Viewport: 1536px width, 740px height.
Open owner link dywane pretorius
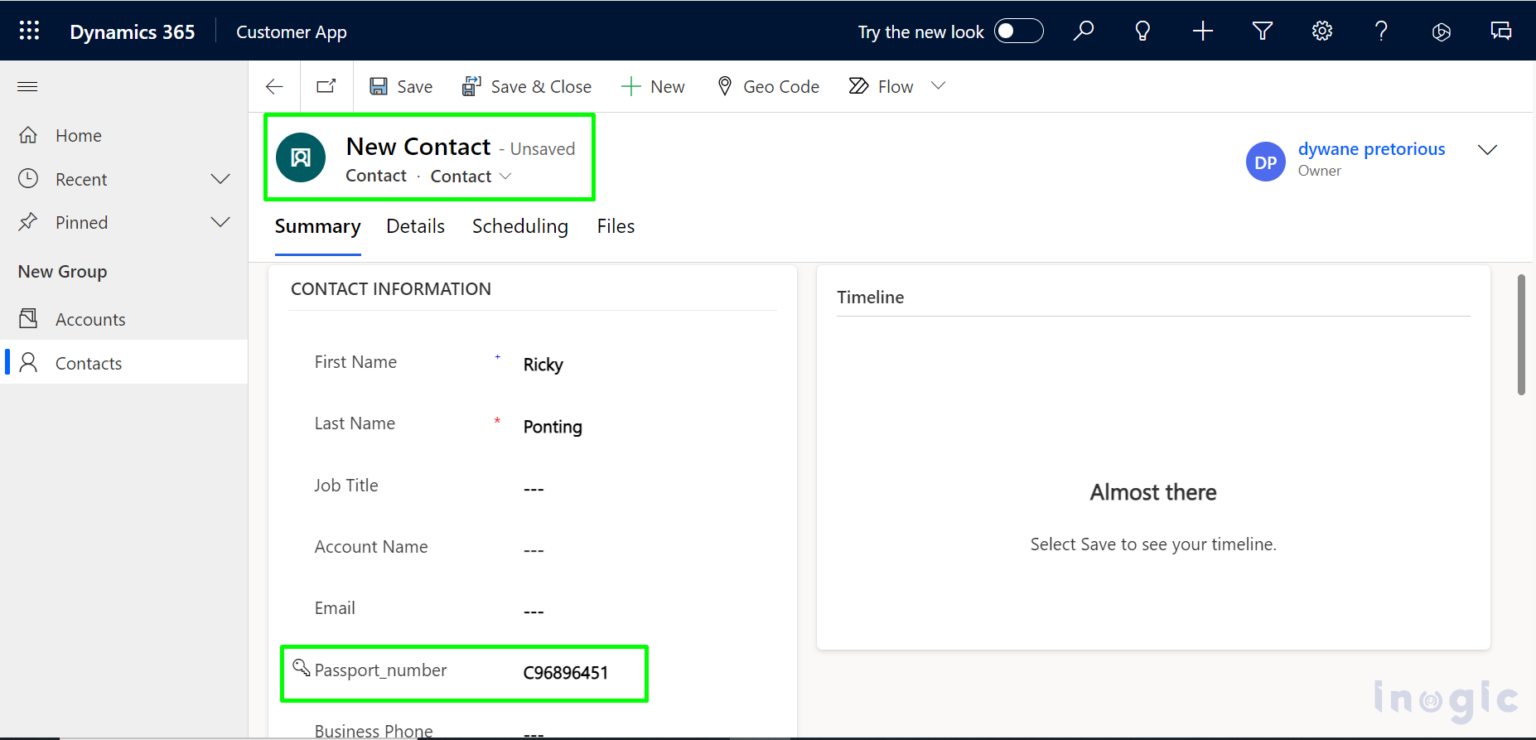click(x=1371, y=149)
